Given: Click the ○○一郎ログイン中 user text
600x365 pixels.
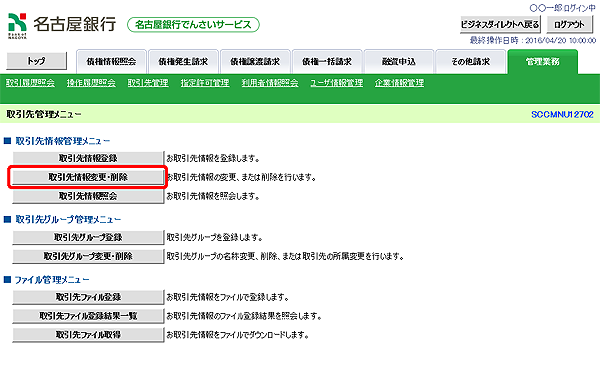Looking at the screenshot, I should (x=562, y=8).
